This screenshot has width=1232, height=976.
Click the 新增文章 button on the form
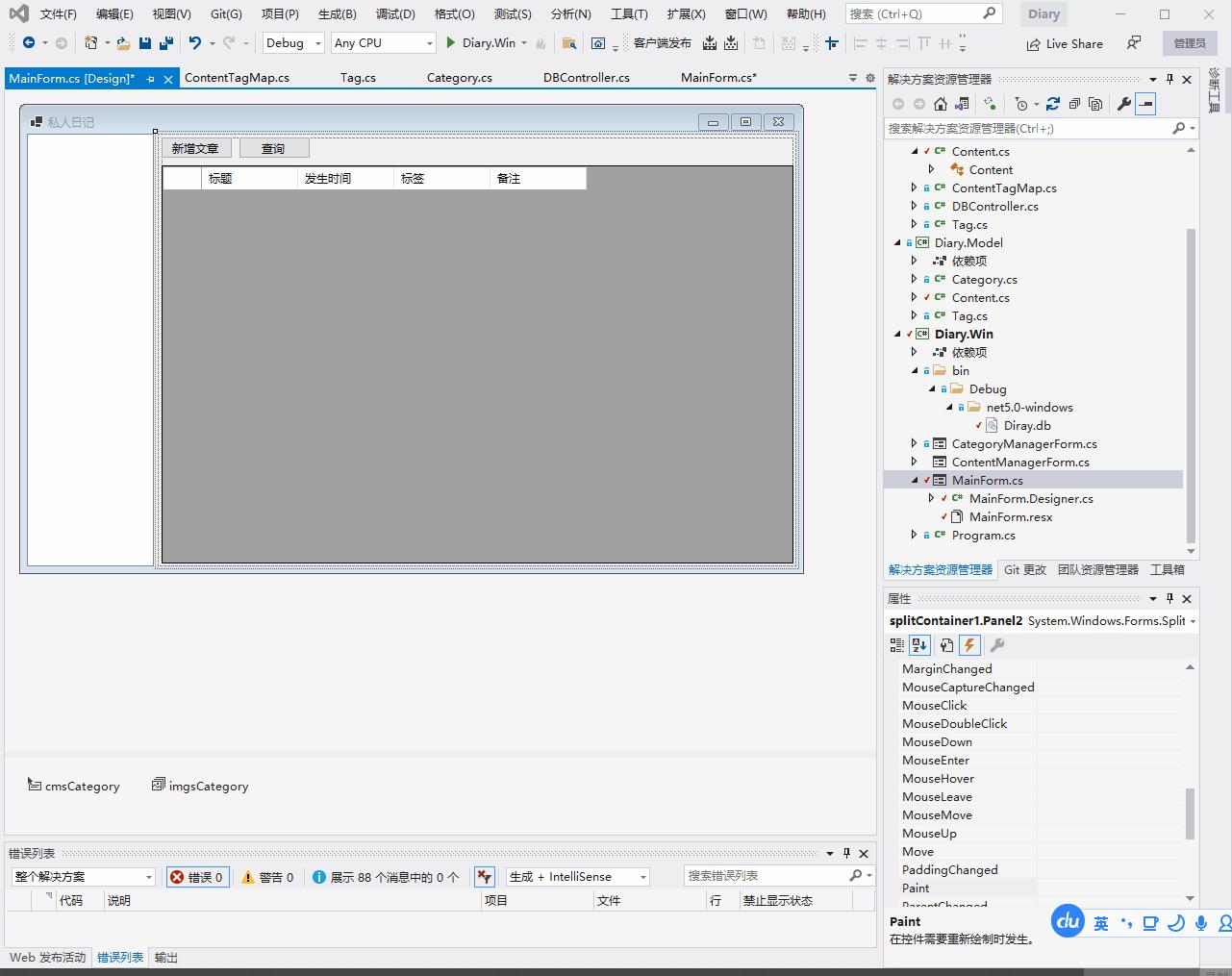coord(195,148)
